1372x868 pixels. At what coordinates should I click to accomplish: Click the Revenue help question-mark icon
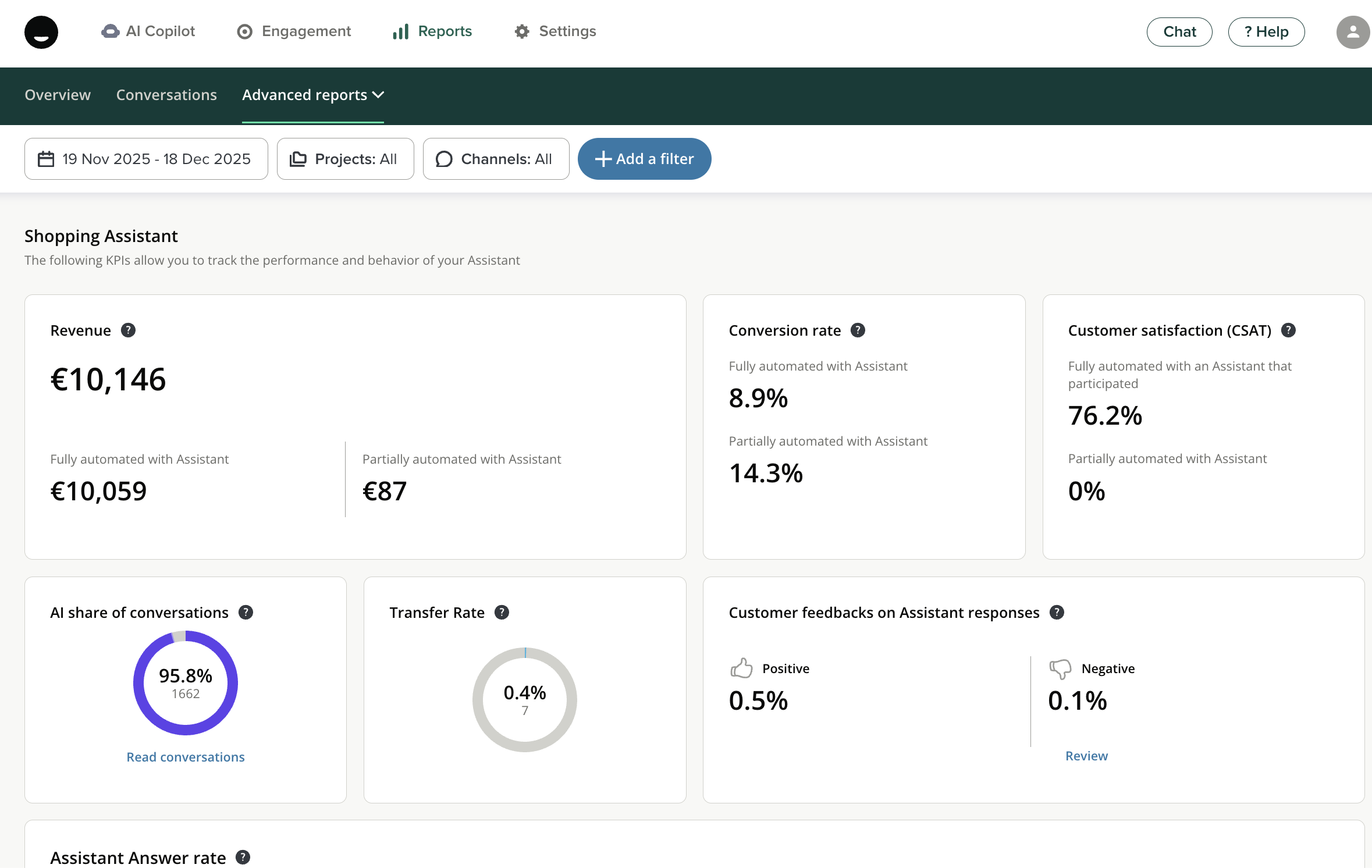pos(128,330)
